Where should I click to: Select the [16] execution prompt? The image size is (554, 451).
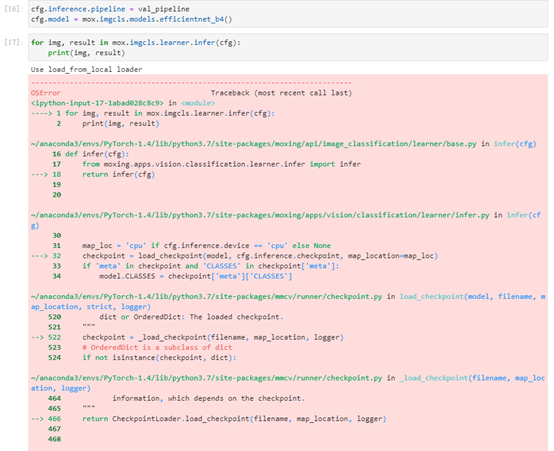[x=12, y=9]
